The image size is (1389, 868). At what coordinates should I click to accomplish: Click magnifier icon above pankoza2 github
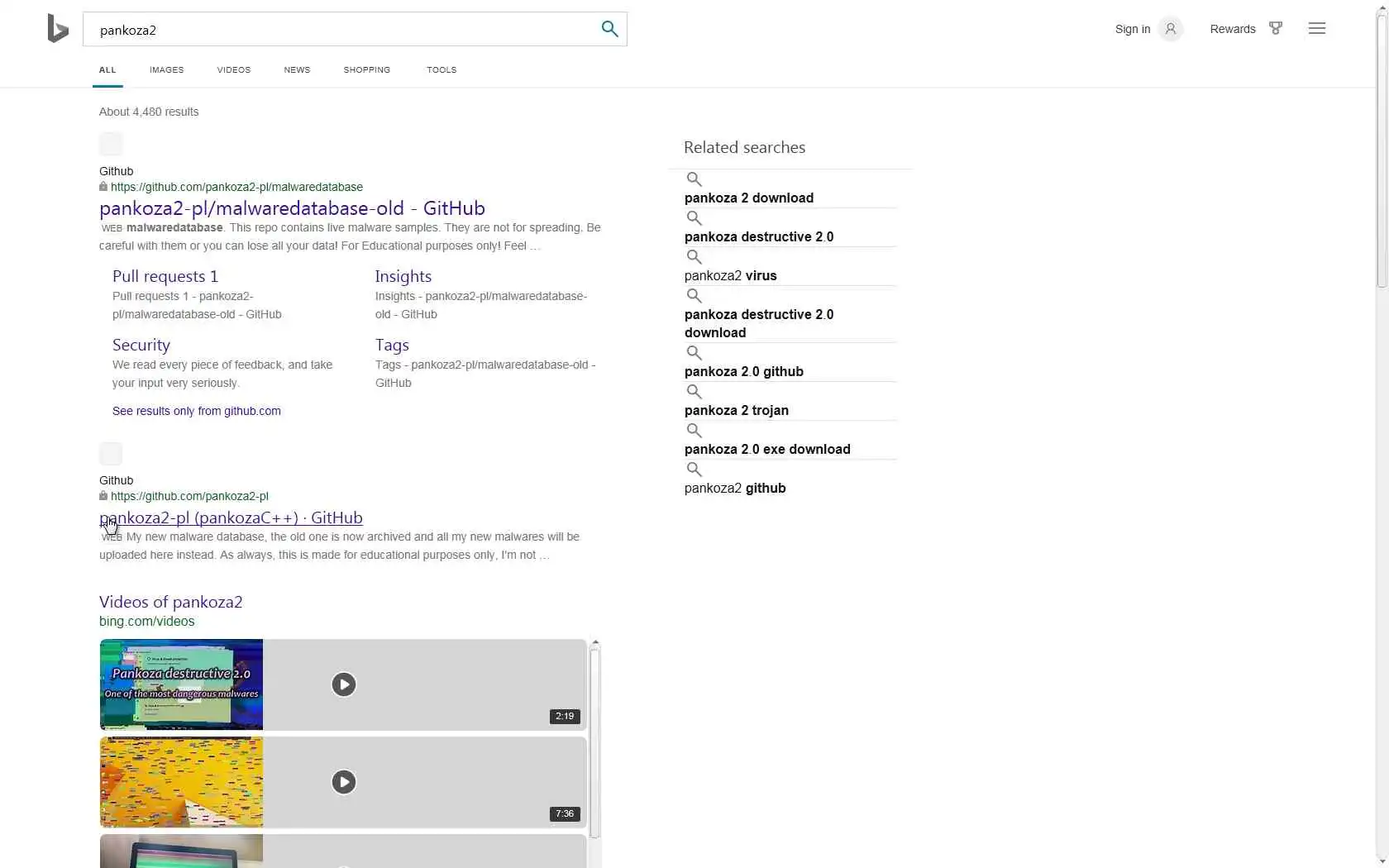(694, 470)
